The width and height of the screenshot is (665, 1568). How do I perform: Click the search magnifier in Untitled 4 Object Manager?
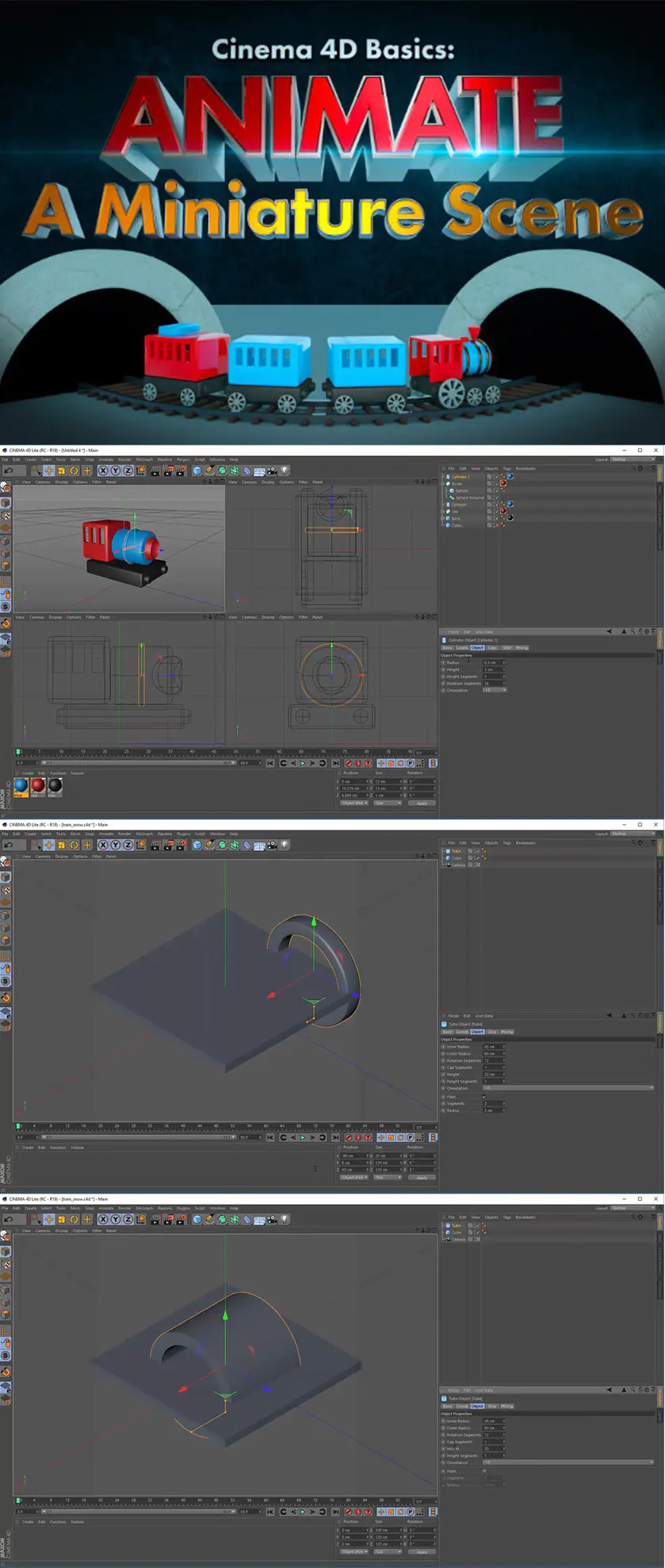633,468
